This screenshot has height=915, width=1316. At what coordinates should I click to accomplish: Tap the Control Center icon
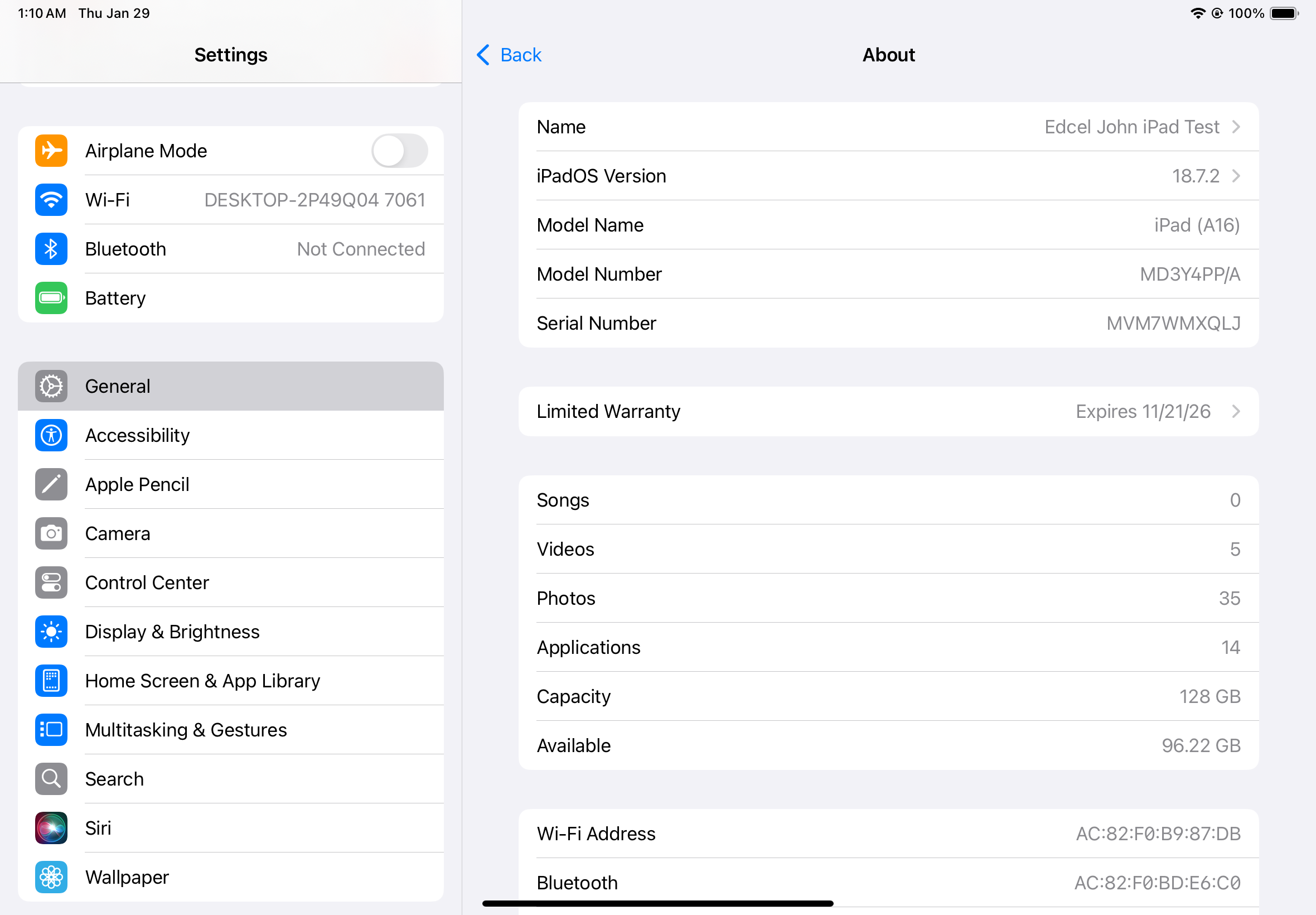(51, 582)
